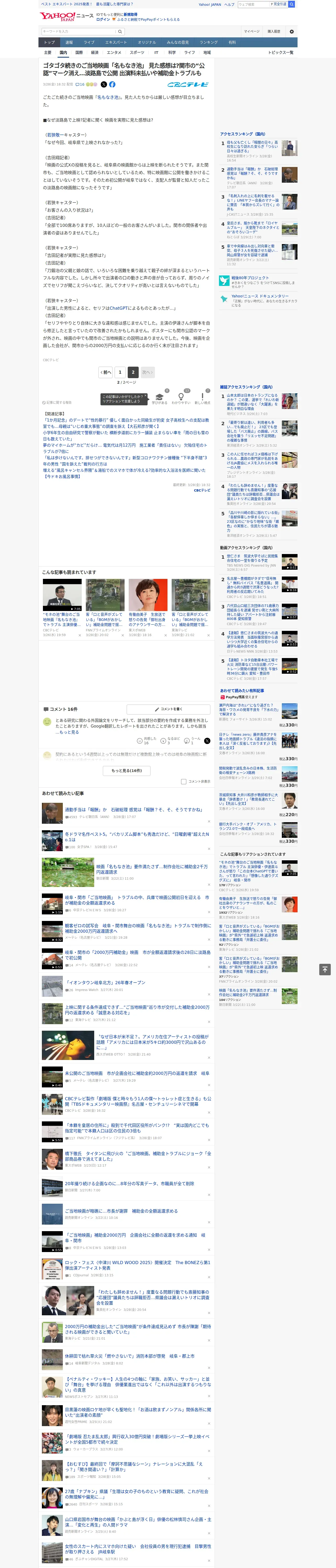
Task: Click the search magnifier beside the keyword field
Action: click(x=120, y=32)
